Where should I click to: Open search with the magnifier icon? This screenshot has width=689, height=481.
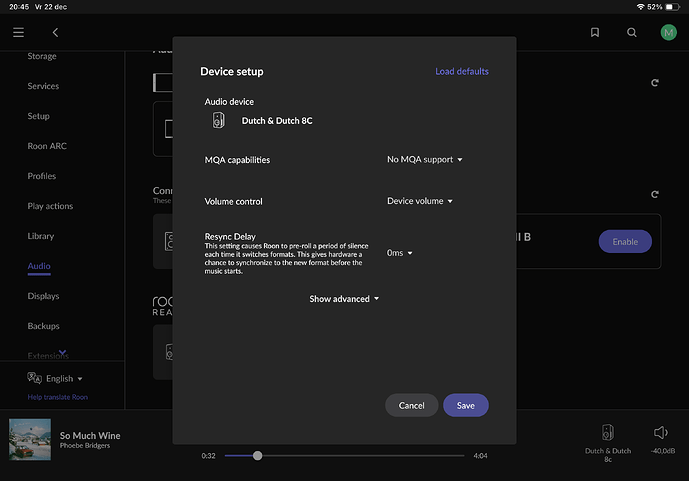pos(632,32)
